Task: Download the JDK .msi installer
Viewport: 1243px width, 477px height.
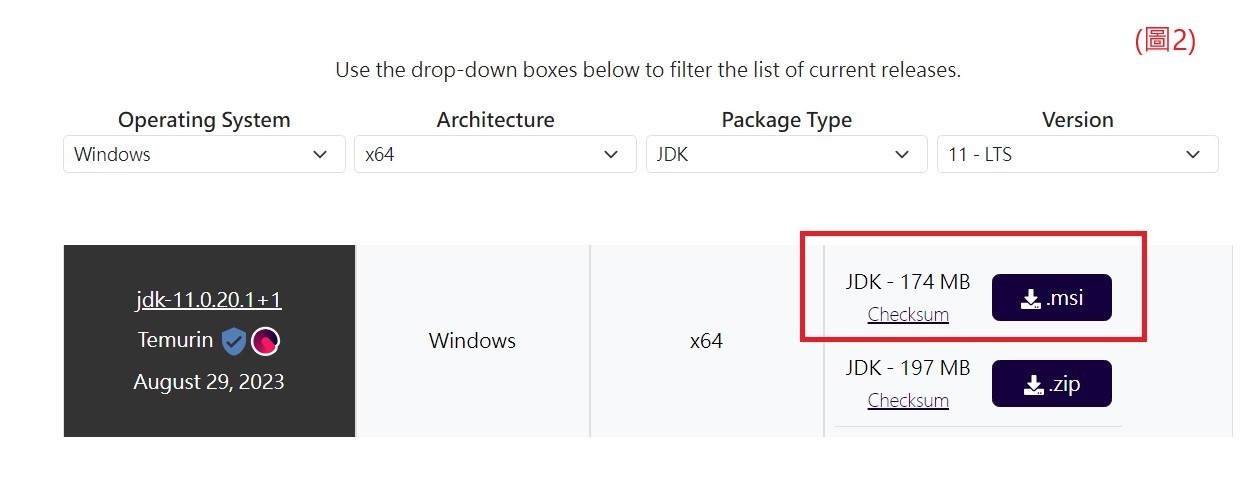Action: (1051, 298)
